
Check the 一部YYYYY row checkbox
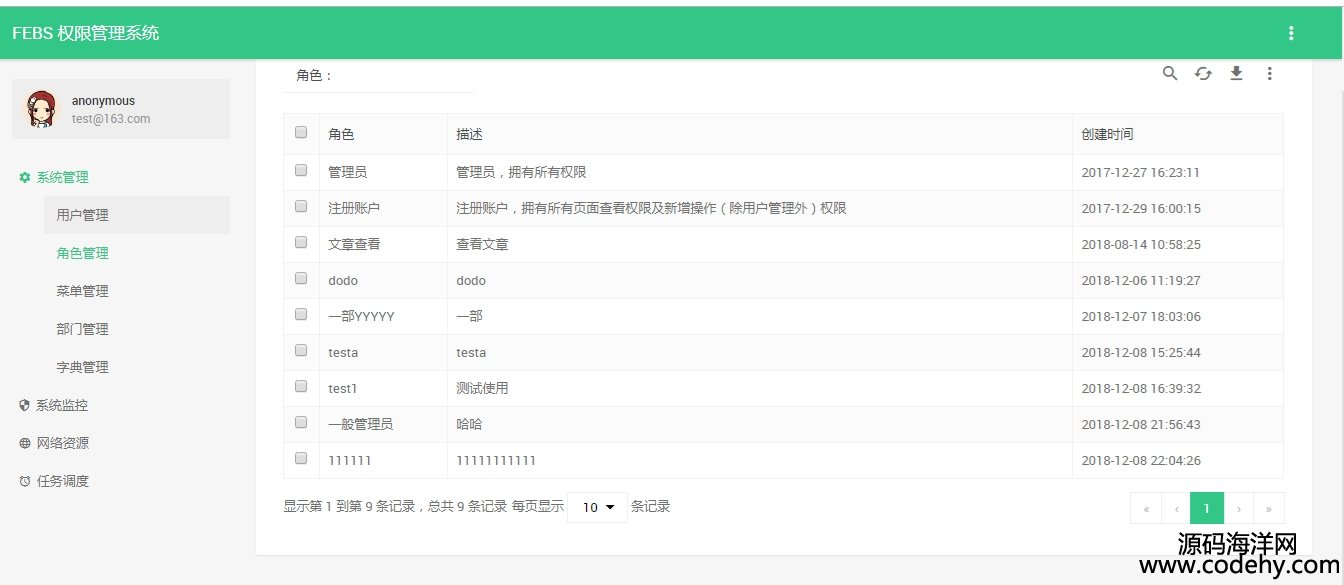(x=301, y=314)
